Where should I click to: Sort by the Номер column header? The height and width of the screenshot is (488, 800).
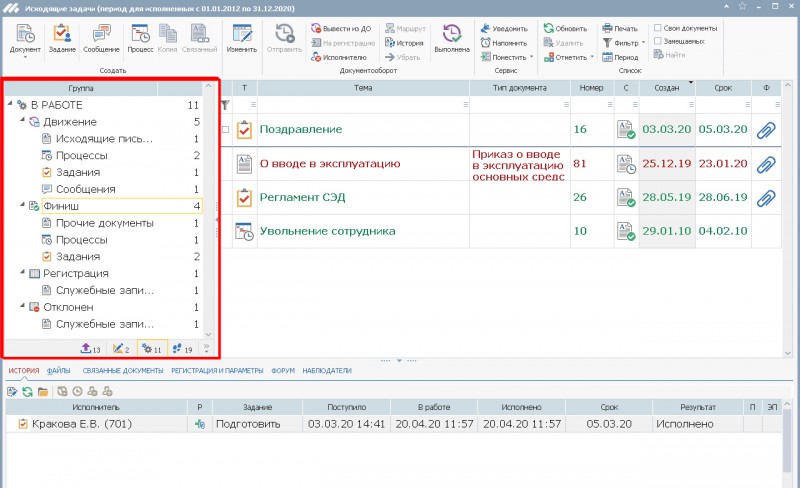pos(592,88)
